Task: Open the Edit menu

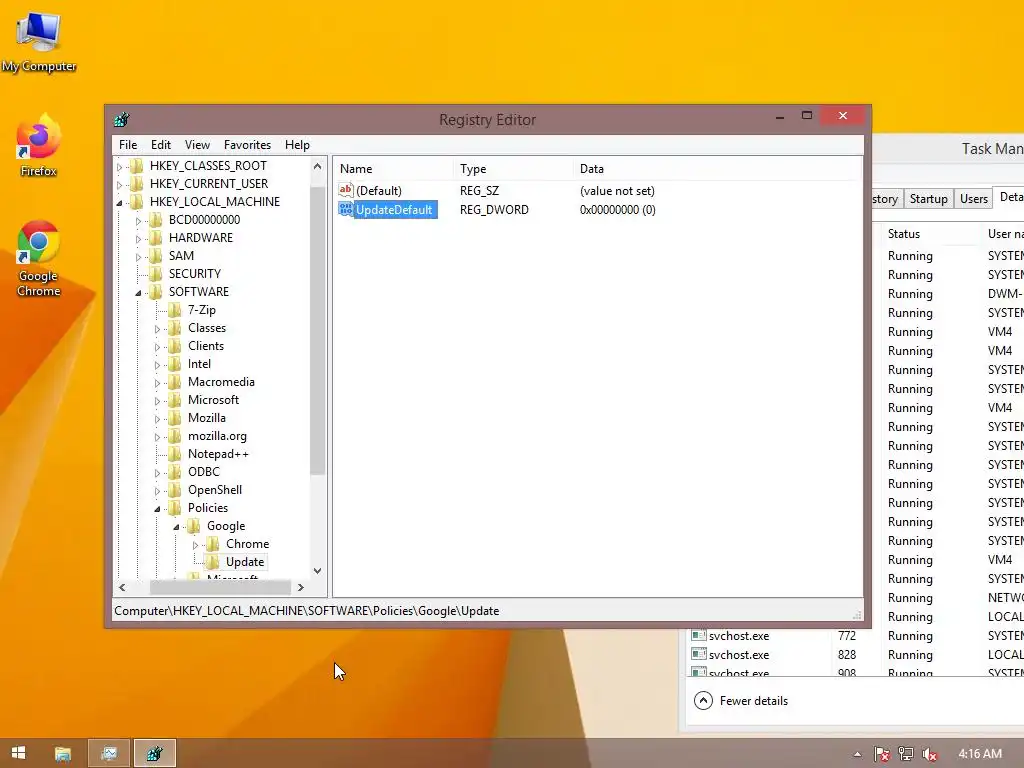Action: point(161,145)
